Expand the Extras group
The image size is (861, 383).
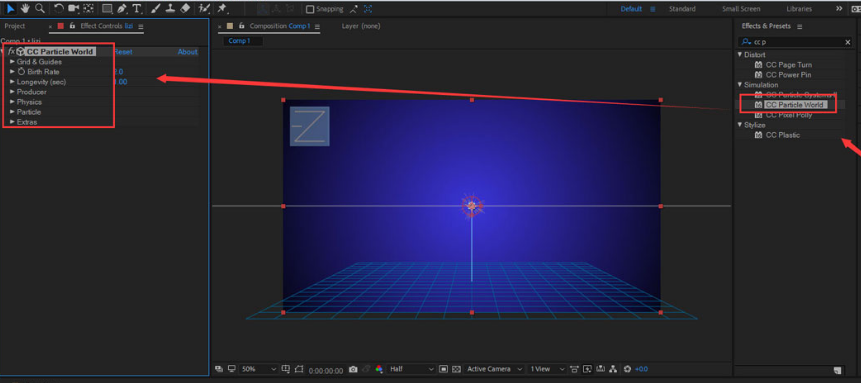[12, 121]
